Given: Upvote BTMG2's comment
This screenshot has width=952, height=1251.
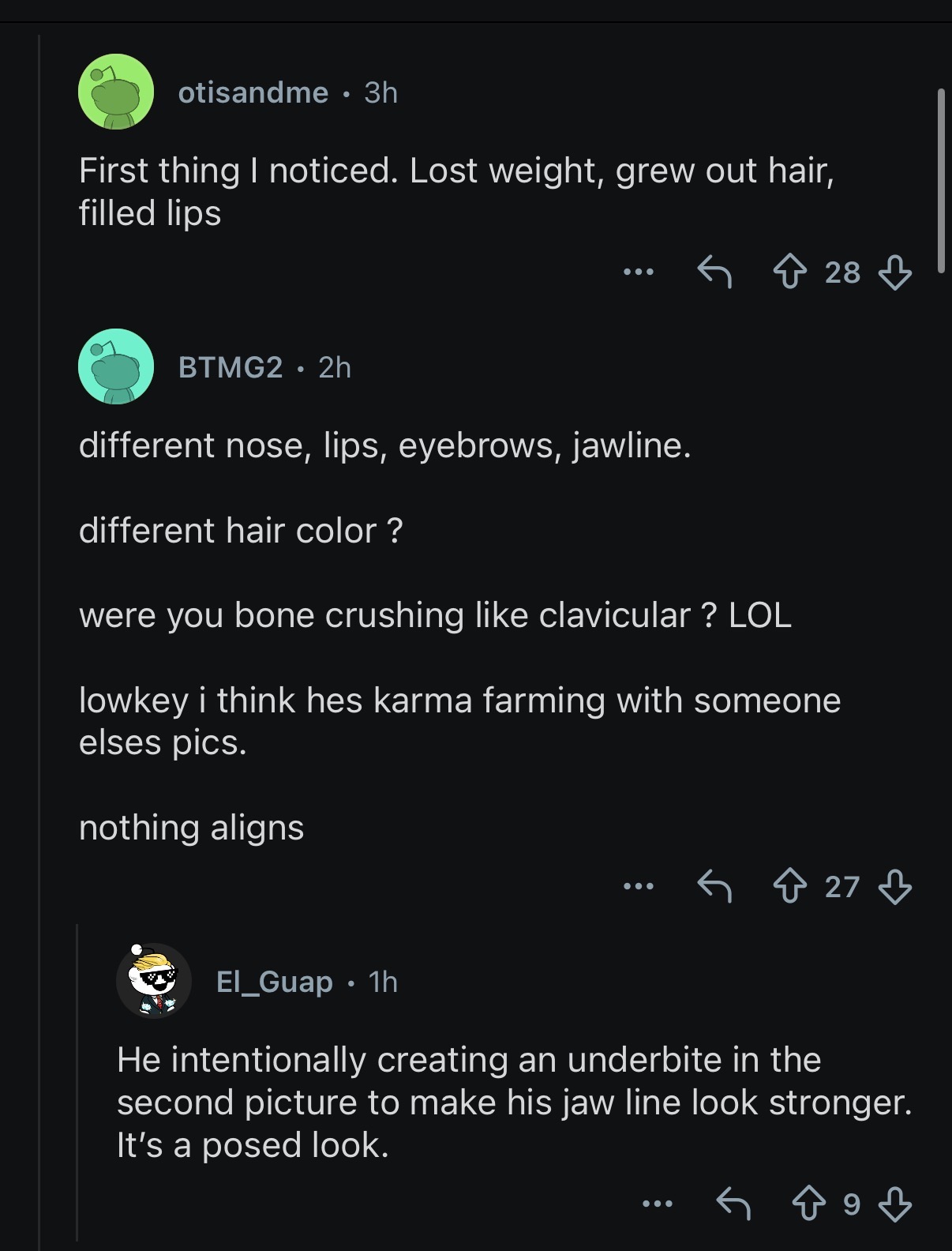Looking at the screenshot, I should tap(790, 886).
